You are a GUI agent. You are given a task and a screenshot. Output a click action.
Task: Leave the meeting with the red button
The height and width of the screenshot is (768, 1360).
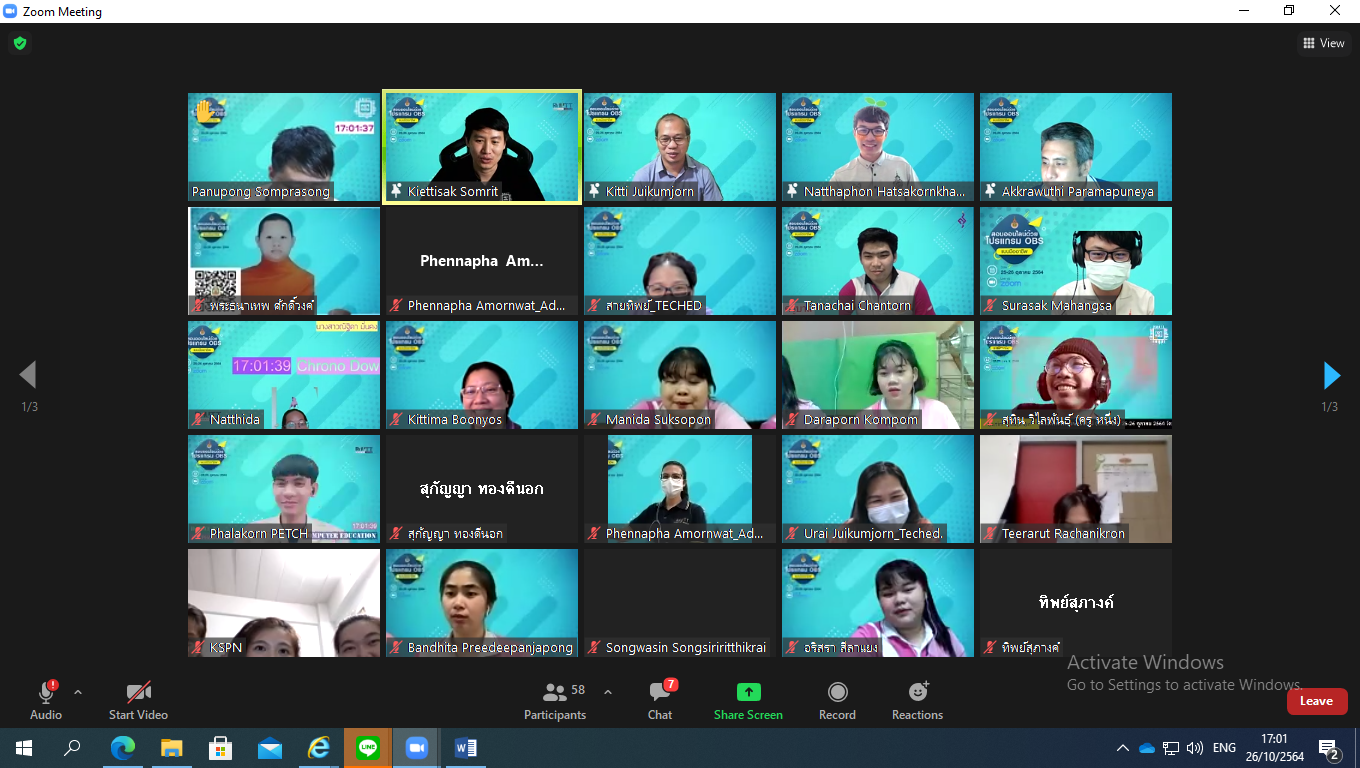pyautogui.click(x=1317, y=701)
